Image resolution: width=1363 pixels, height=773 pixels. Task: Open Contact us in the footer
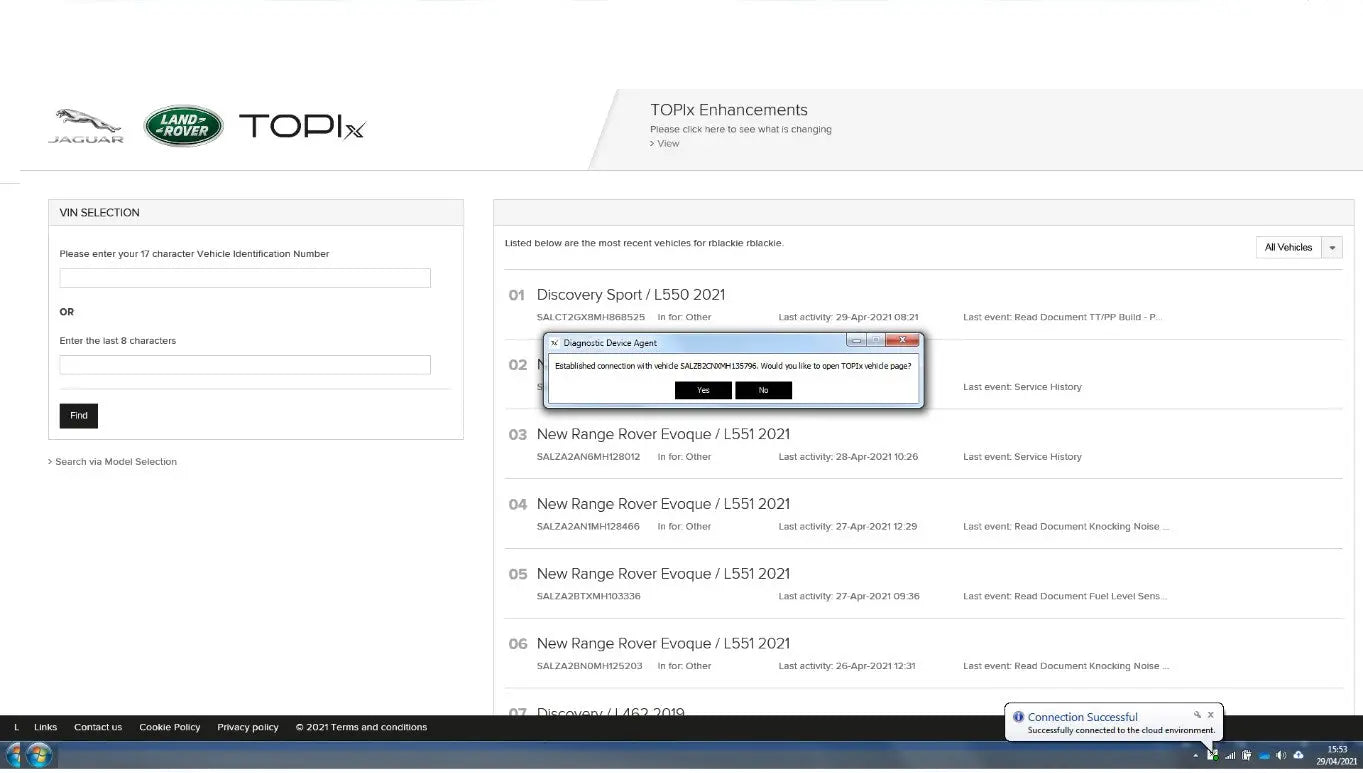[x=98, y=727]
